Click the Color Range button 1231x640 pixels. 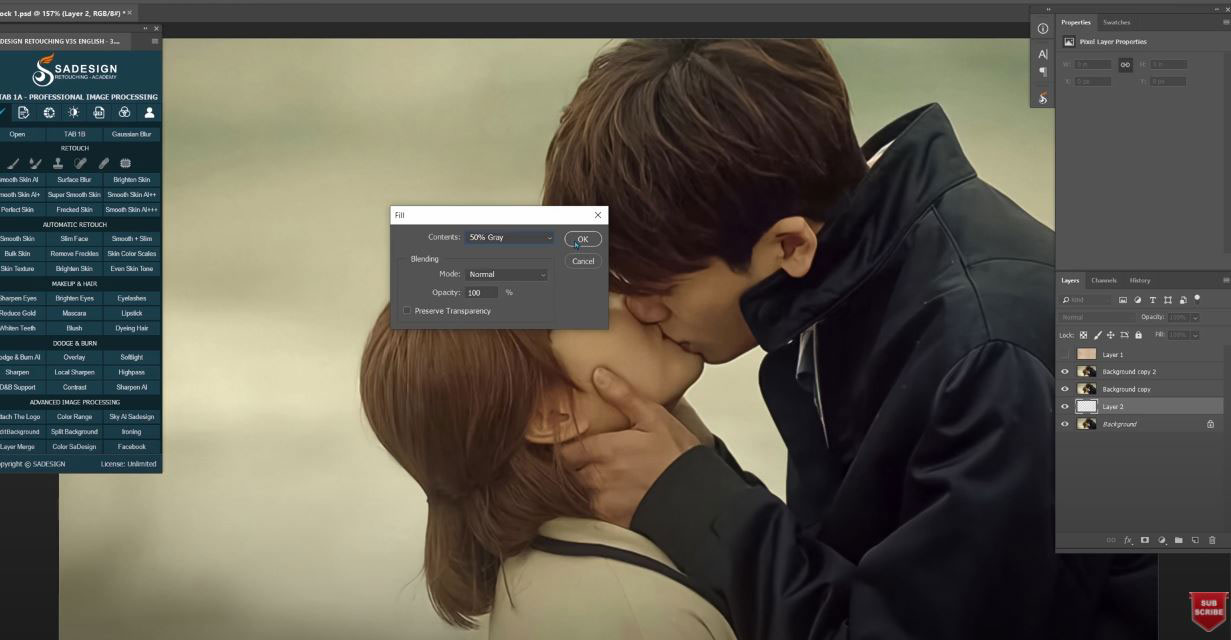(75, 417)
